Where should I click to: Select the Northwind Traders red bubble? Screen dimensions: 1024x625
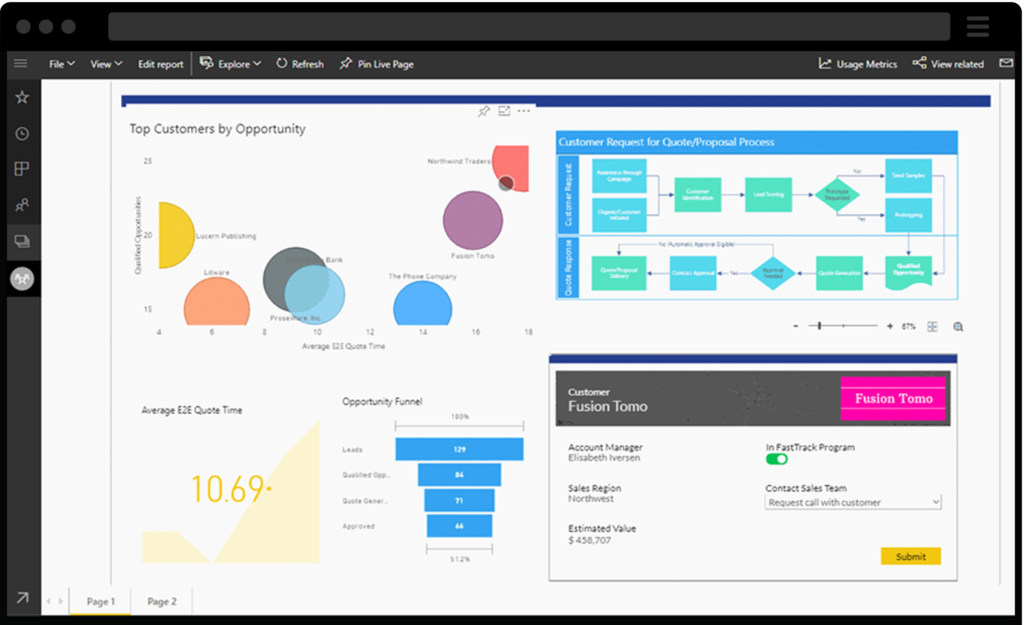point(513,167)
